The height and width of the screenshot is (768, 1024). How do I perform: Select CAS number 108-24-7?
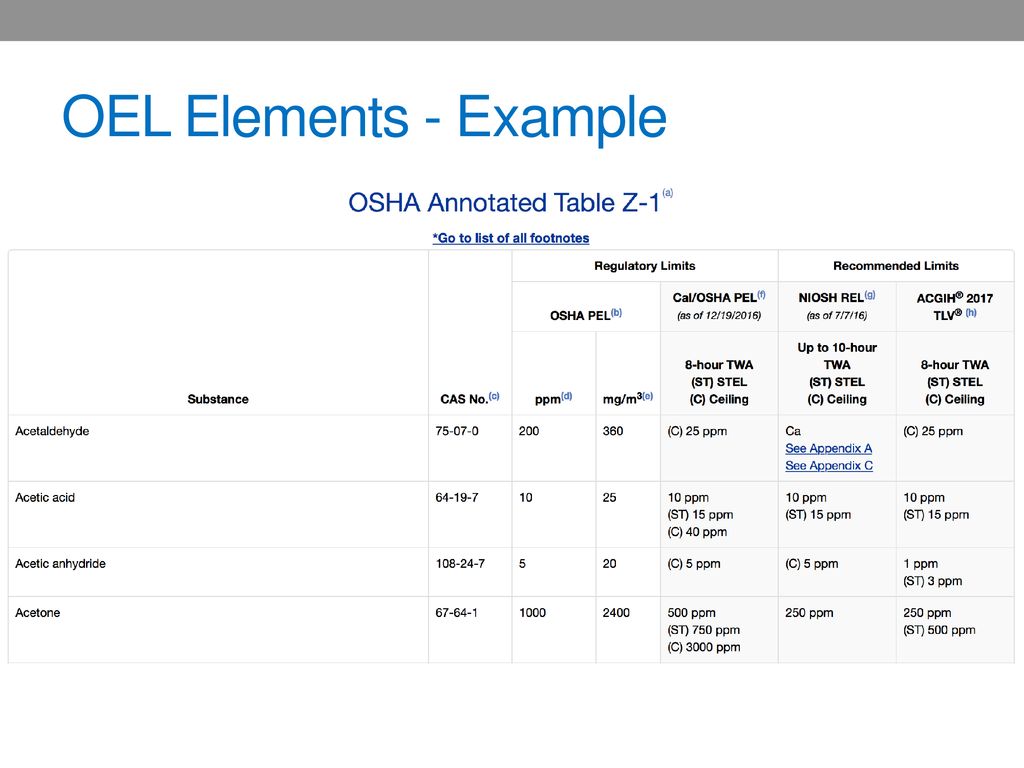coord(460,564)
